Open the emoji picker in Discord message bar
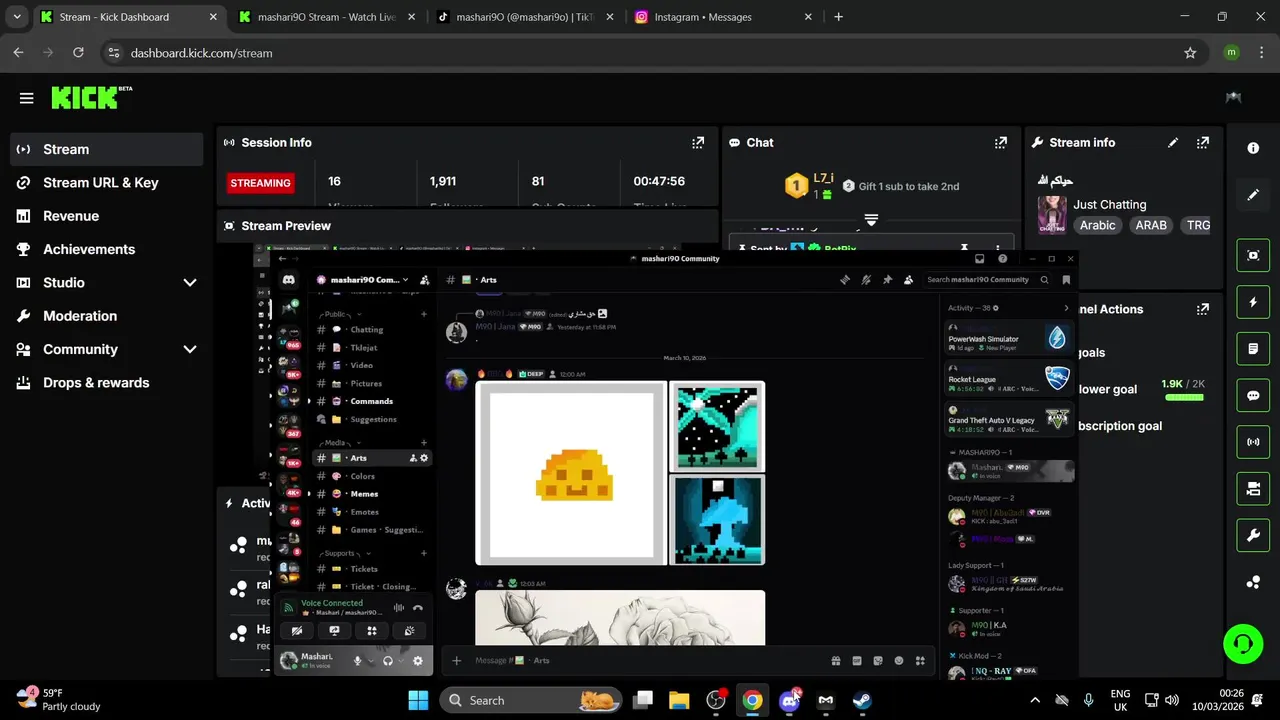 click(x=899, y=660)
